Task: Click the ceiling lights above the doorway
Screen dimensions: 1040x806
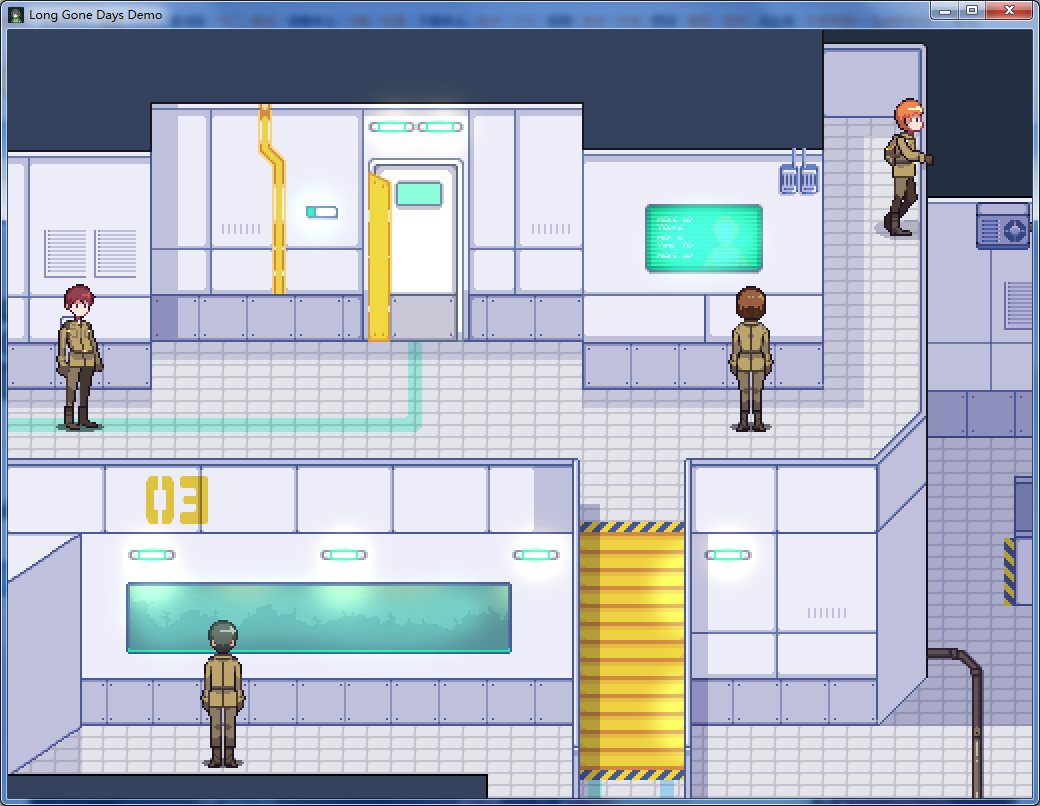Action: (x=416, y=127)
